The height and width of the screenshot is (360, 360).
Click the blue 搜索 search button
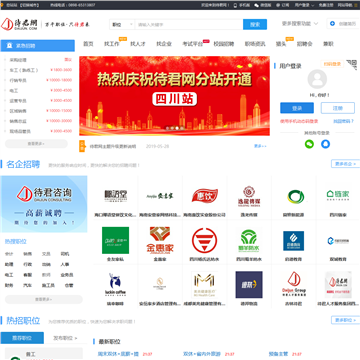[x=255, y=24]
